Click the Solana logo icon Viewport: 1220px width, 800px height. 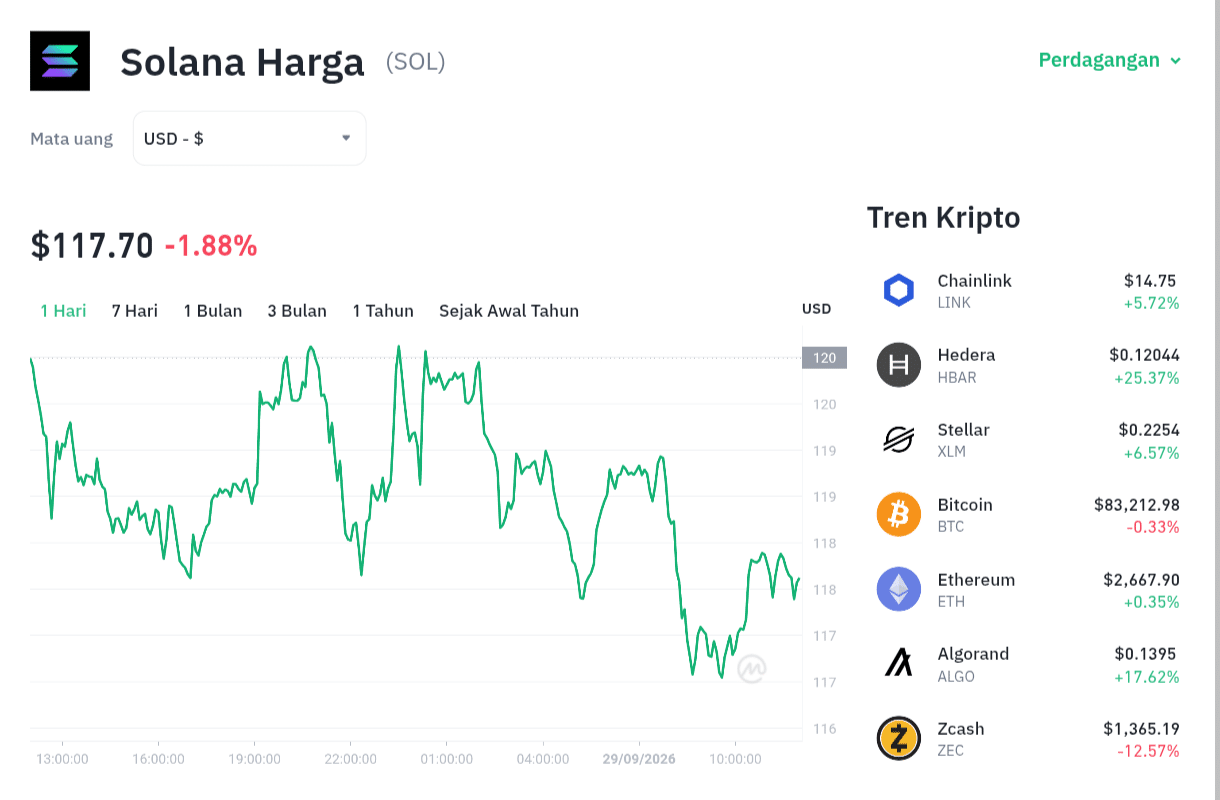[60, 61]
